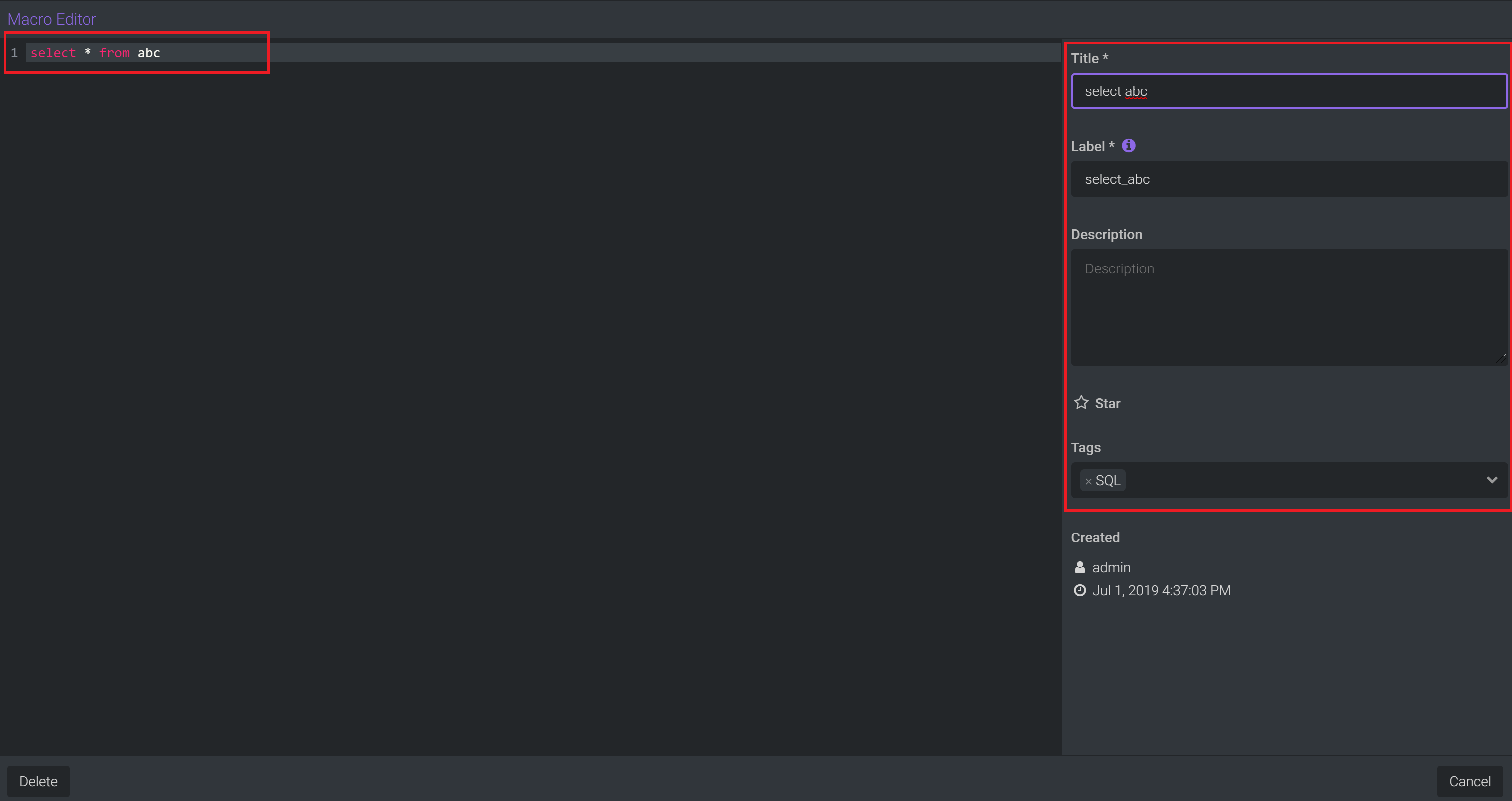Click the SQL tag chip text
The width and height of the screenshot is (1512, 801).
coord(1108,481)
